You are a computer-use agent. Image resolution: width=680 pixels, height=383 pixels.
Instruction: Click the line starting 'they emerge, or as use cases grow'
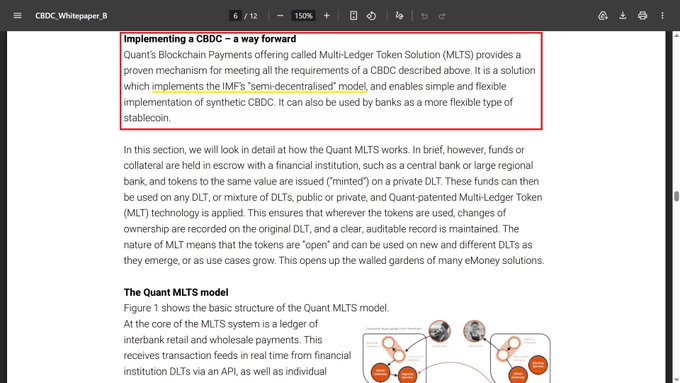tap(333, 261)
